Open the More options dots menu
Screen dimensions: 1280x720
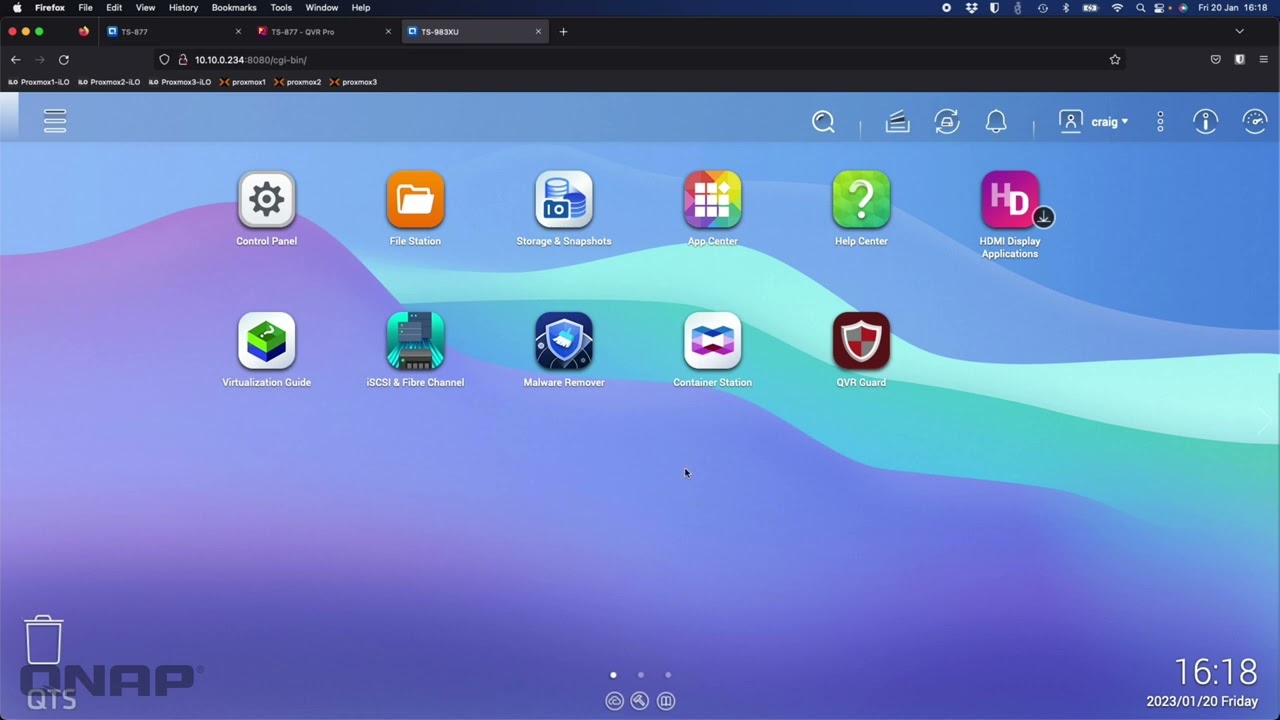click(1160, 122)
